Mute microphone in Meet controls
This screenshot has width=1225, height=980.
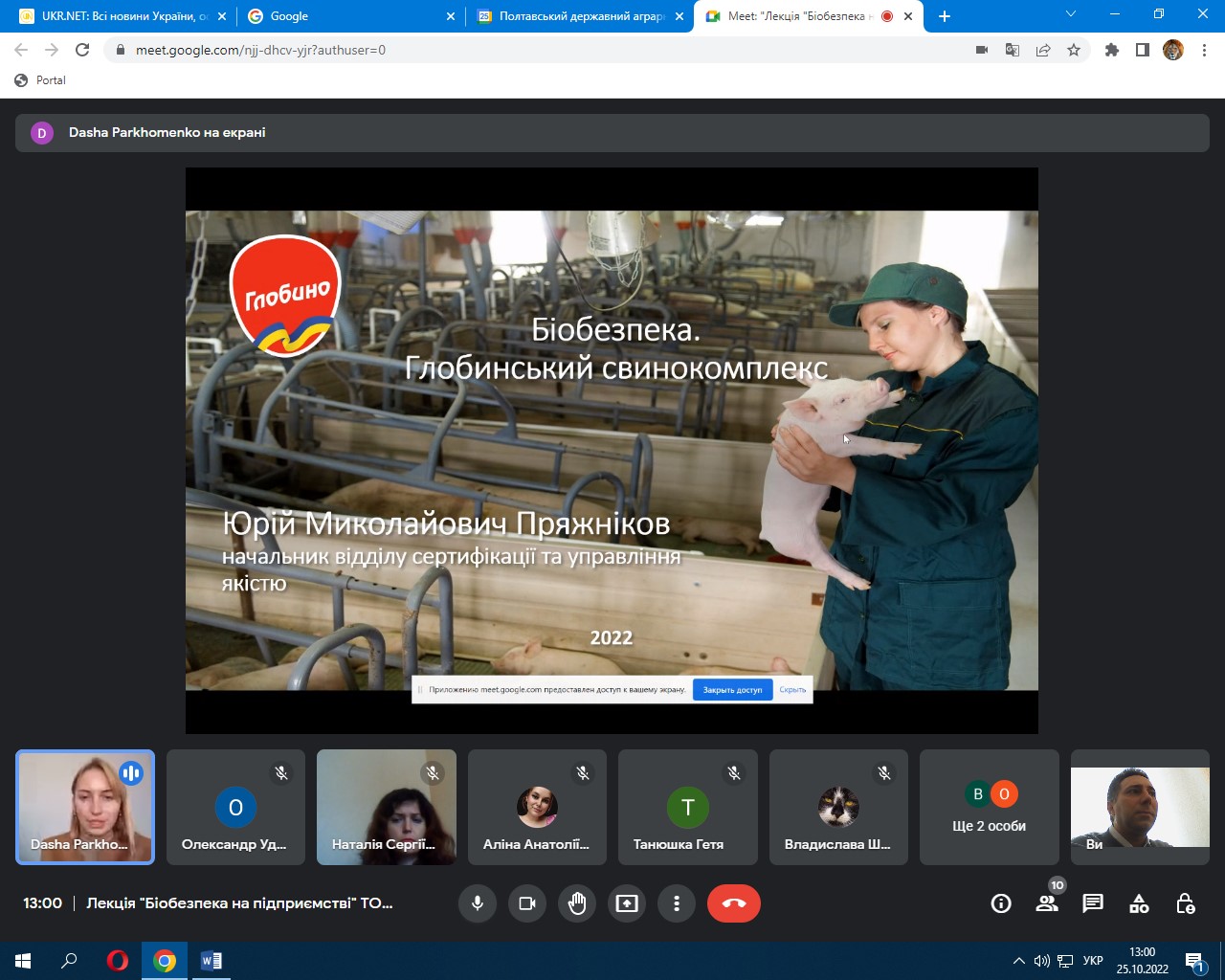tap(478, 903)
